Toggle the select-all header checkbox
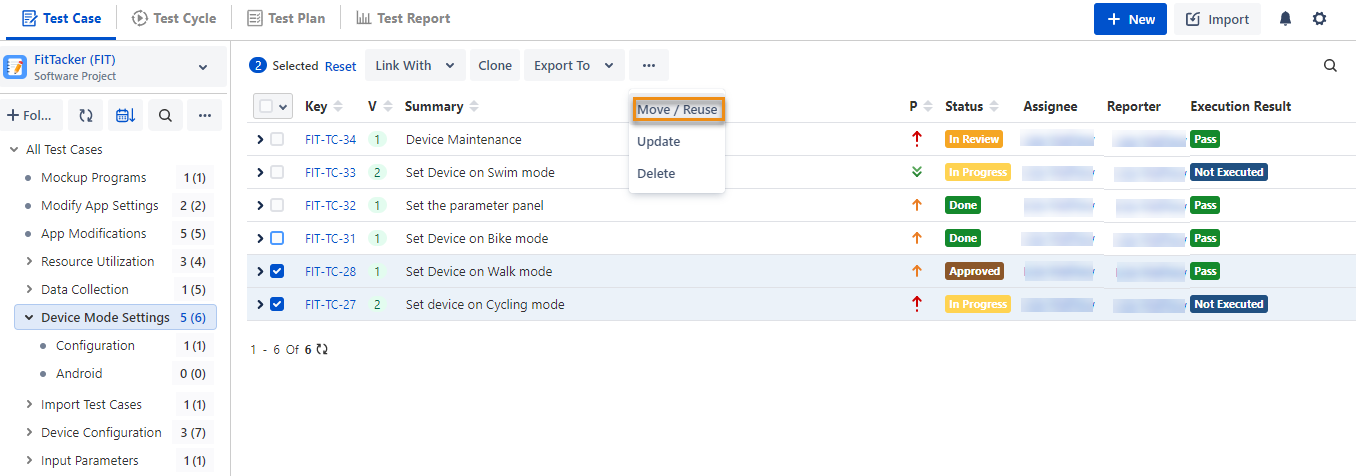This screenshot has width=1356, height=476. pyautogui.click(x=266, y=106)
